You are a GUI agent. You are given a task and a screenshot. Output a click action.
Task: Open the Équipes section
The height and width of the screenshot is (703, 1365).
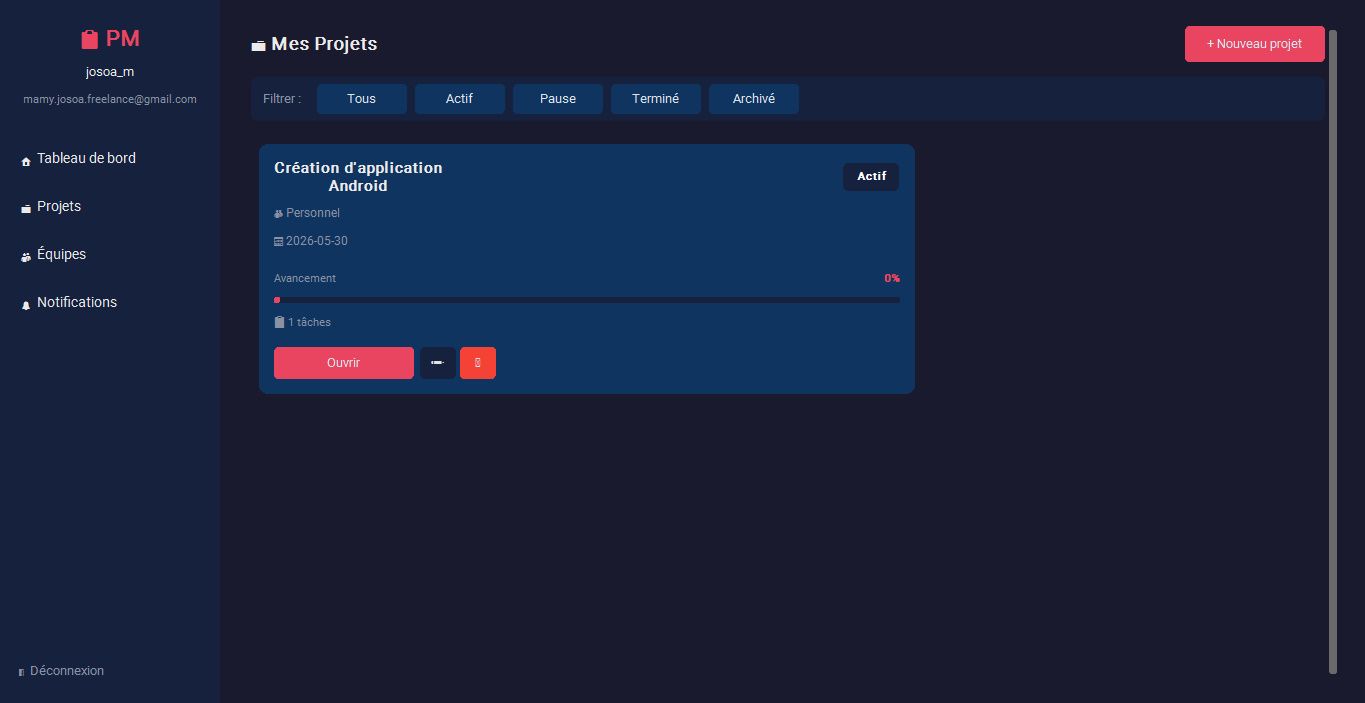53,254
